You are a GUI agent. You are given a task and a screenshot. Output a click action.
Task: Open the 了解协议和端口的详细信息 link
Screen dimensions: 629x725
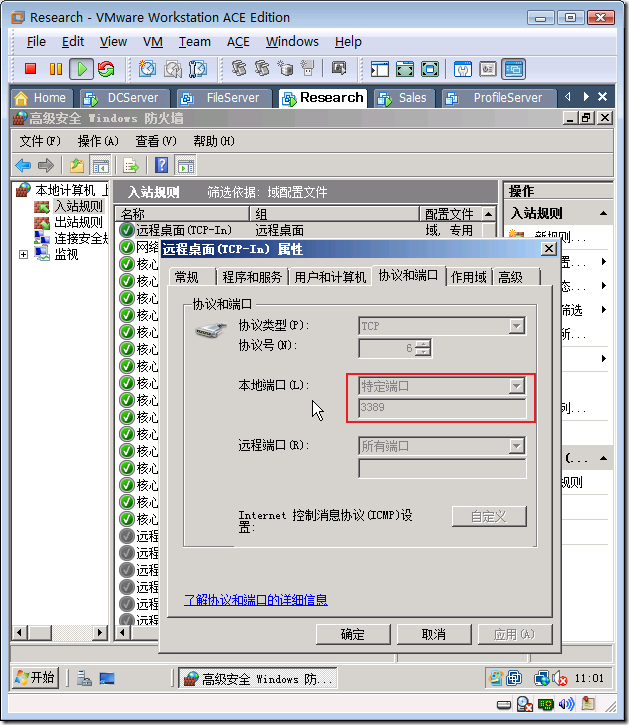[x=255, y=600]
